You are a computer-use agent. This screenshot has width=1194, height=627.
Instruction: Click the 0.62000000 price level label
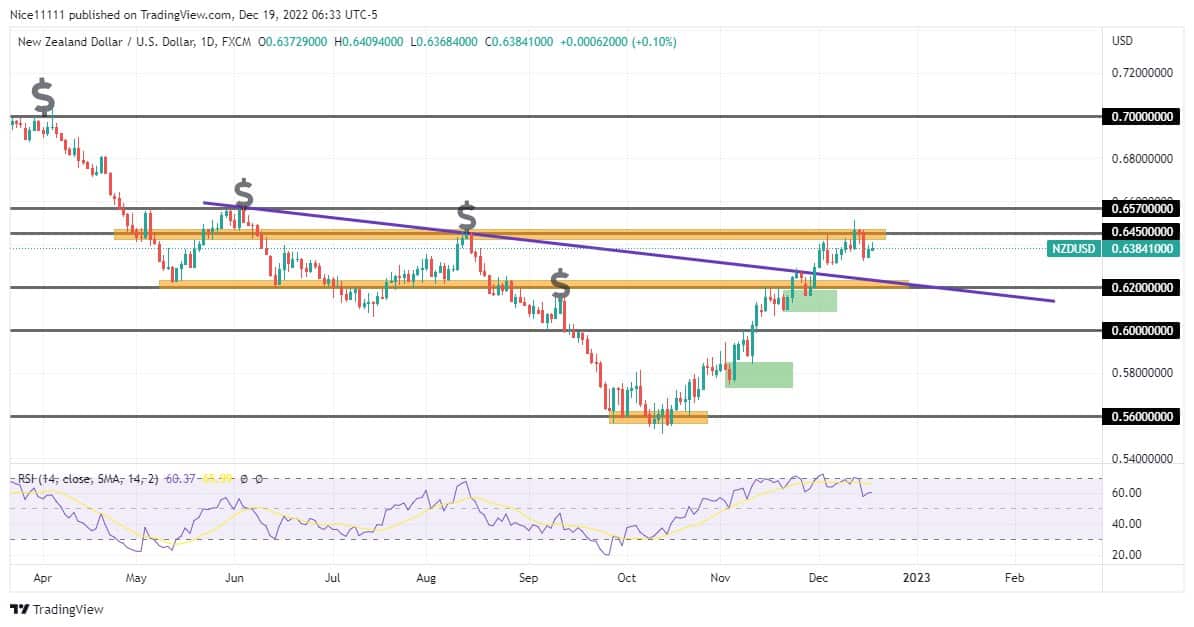point(1141,287)
